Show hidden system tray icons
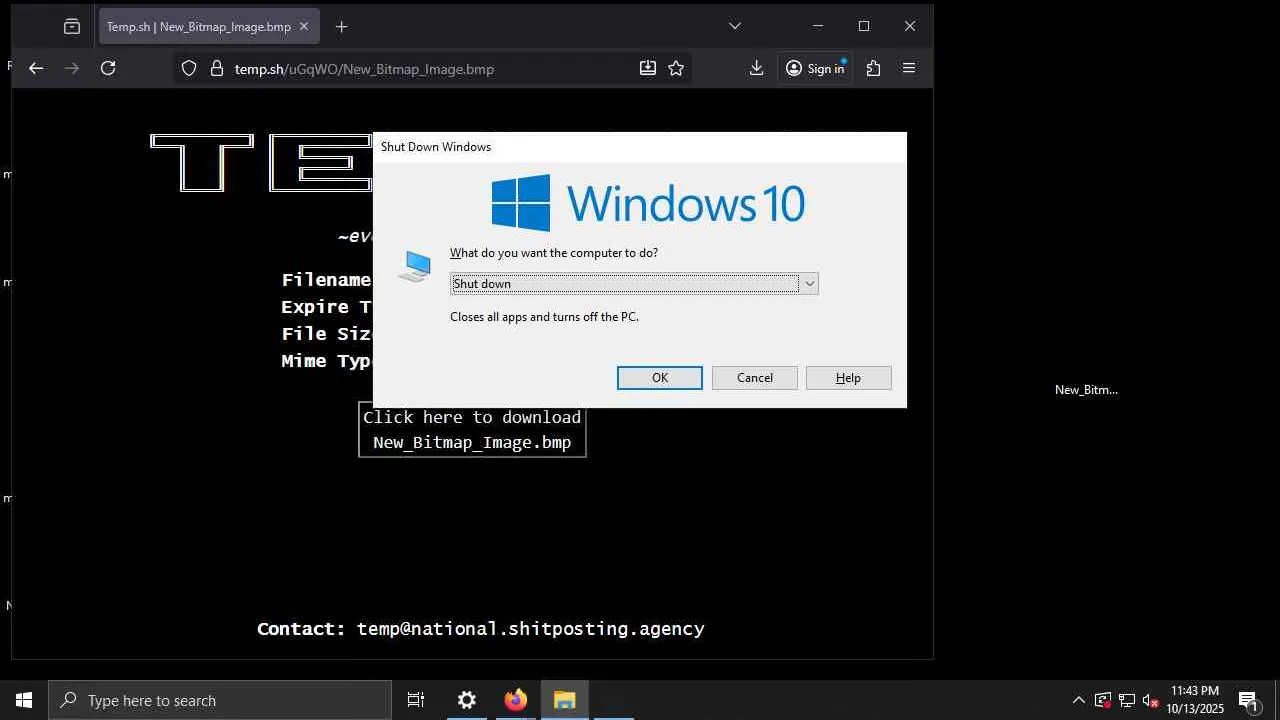This screenshot has width=1280, height=720. tap(1078, 700)
